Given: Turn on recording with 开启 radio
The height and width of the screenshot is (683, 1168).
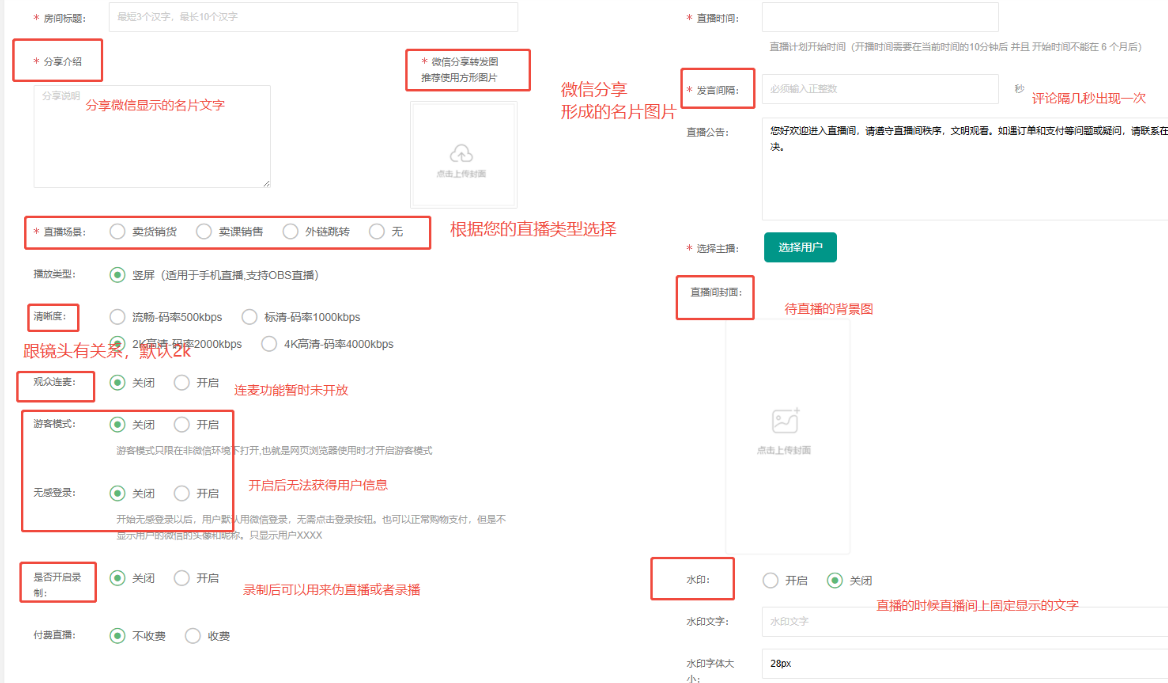Looking at the screenshot, I should pos(182,578).
